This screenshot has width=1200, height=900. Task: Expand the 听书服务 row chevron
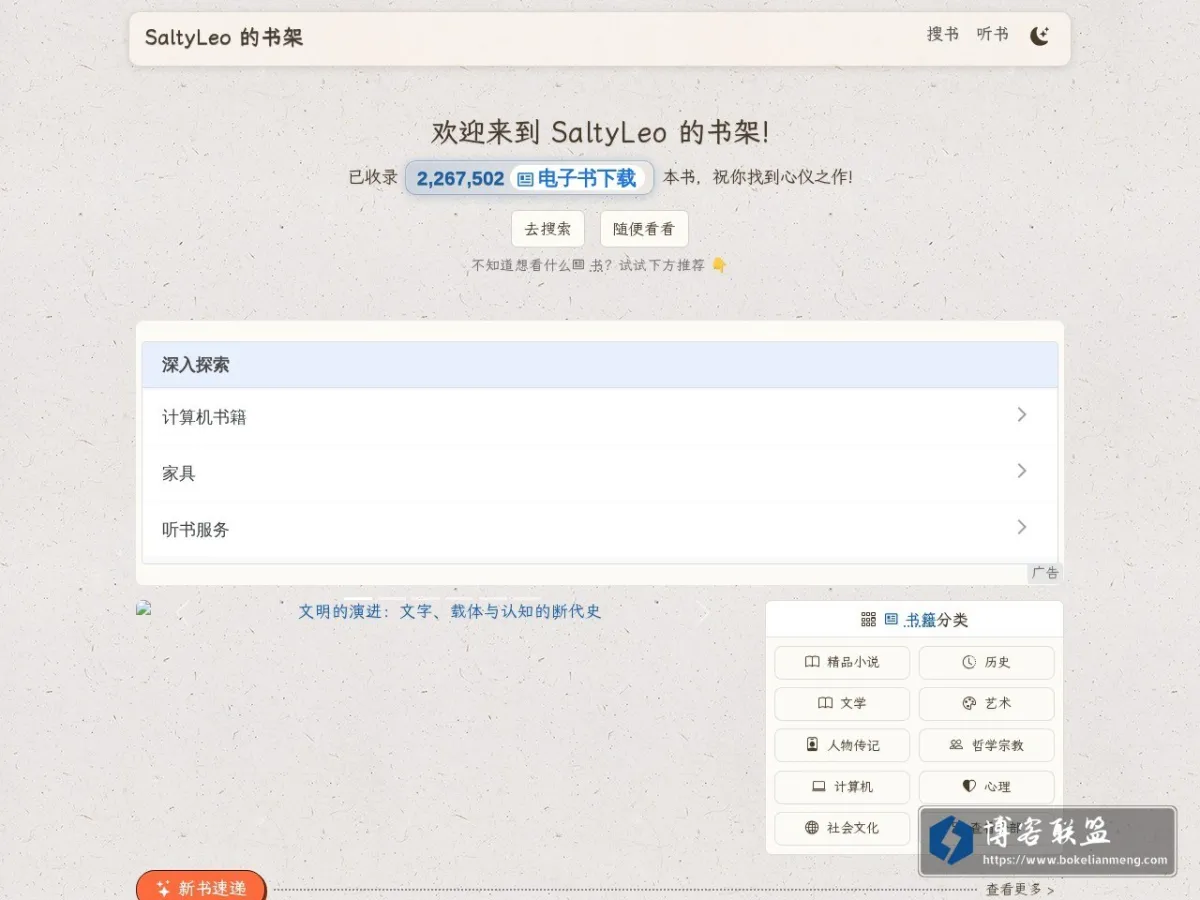coord(1021,526)
